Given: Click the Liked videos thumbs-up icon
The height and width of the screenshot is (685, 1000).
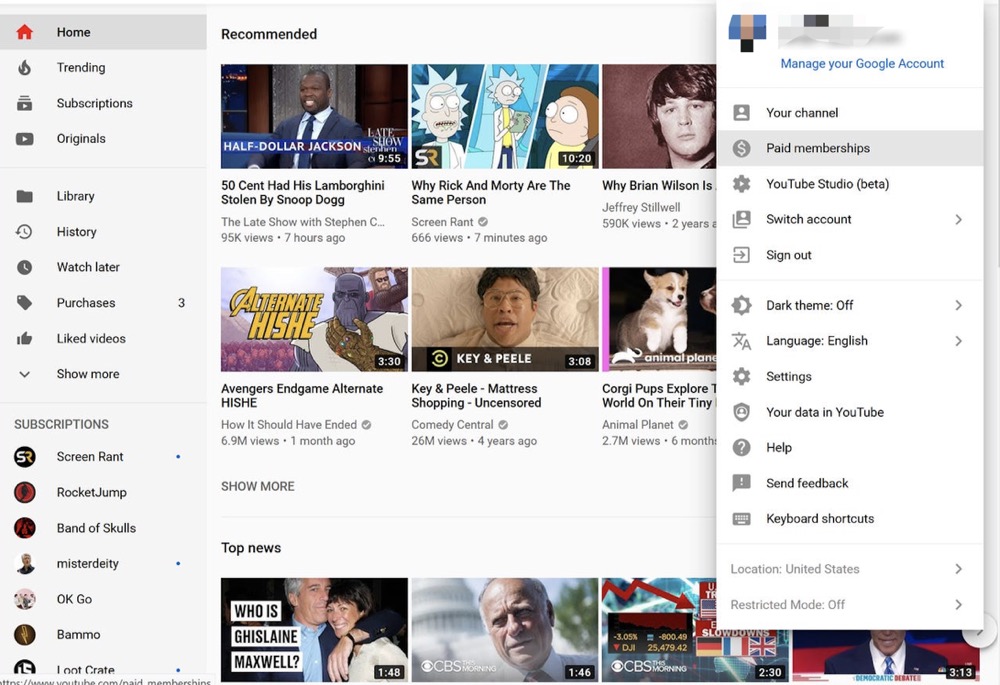Looking at the screenshot, I should (x=25, y=339).
